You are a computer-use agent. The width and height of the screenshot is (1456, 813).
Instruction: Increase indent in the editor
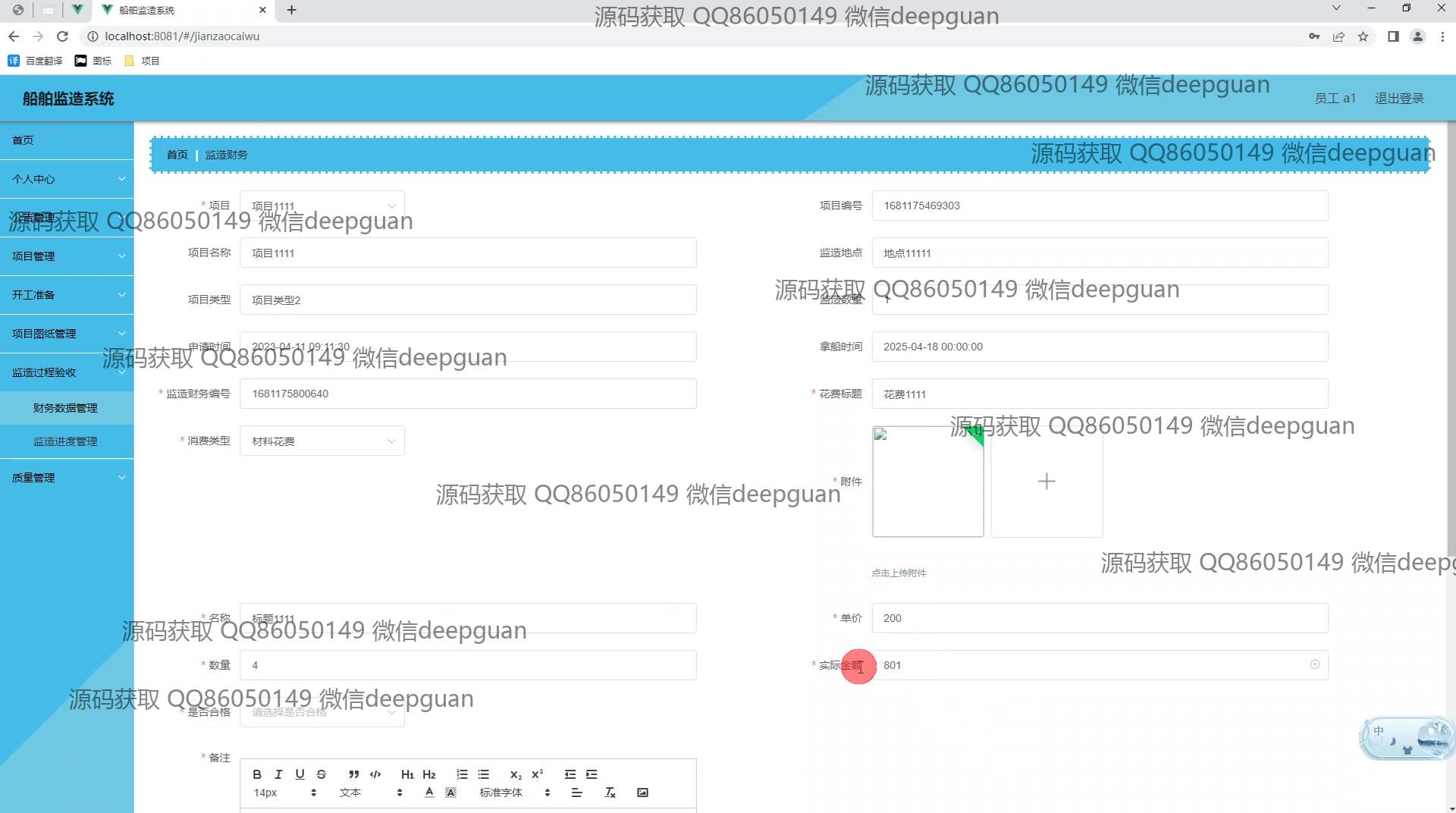(591, 774)
